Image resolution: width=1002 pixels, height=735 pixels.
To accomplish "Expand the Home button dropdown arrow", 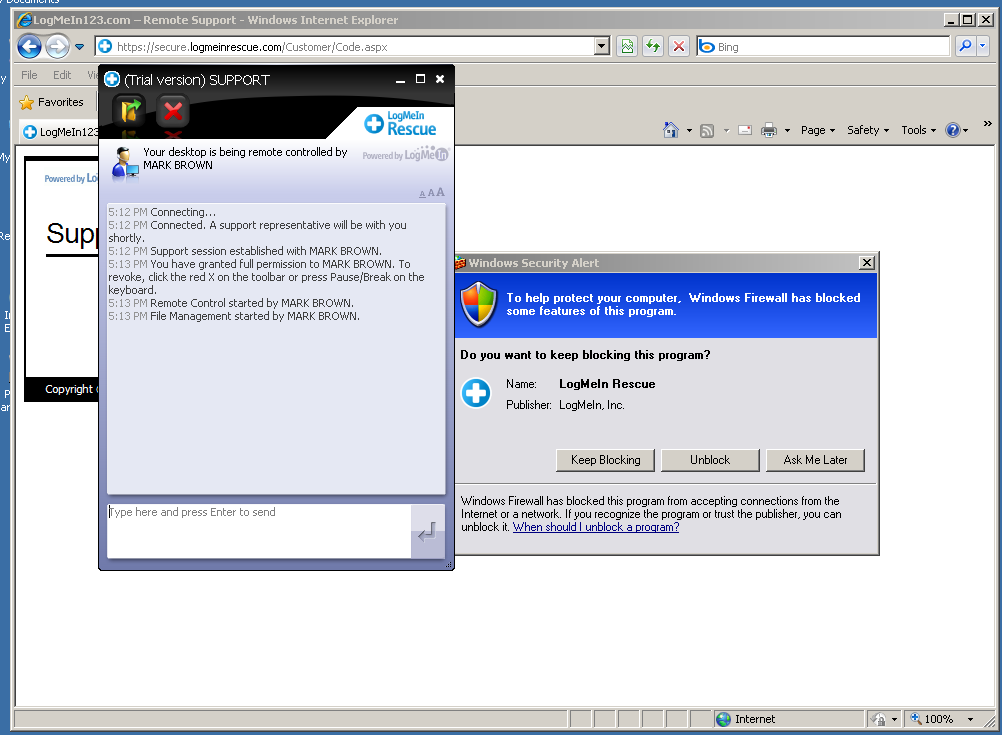I will [x=689, y=130].
